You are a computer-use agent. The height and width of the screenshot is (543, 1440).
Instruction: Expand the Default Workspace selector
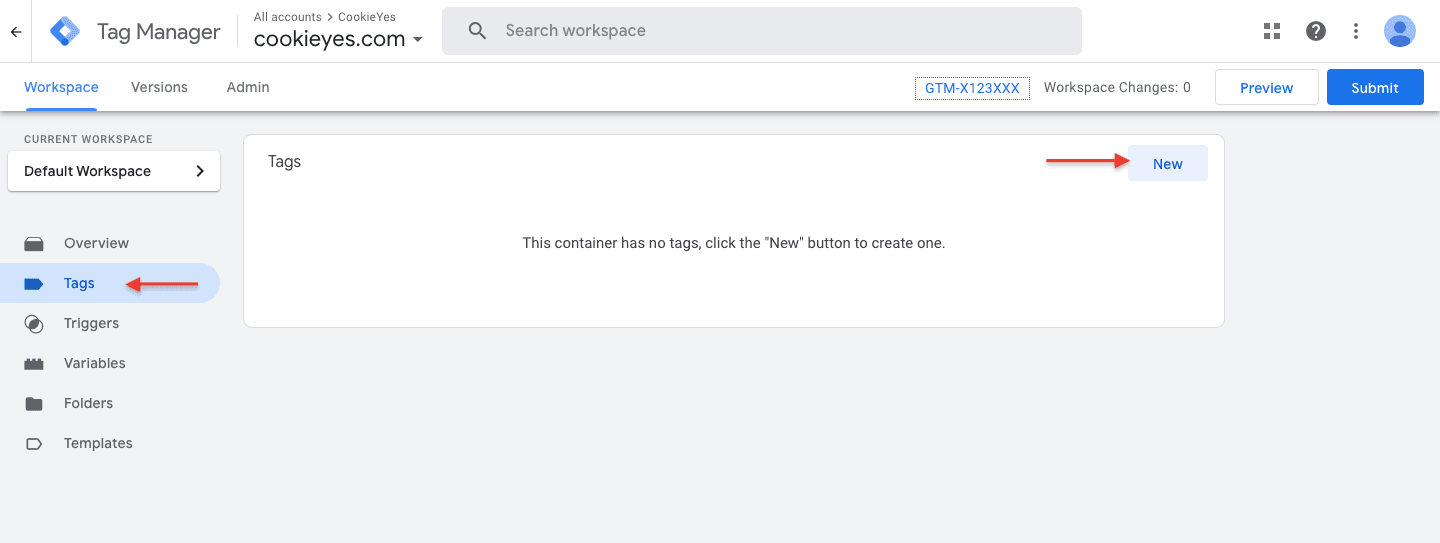click(114, 171)
